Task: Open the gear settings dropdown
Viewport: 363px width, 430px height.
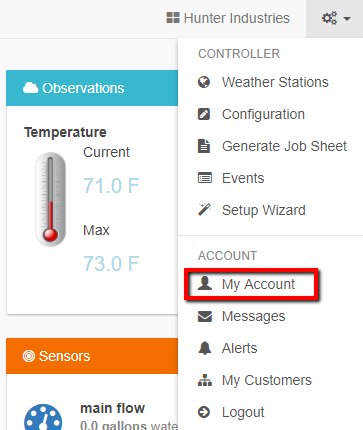Action: click(334, 18)
